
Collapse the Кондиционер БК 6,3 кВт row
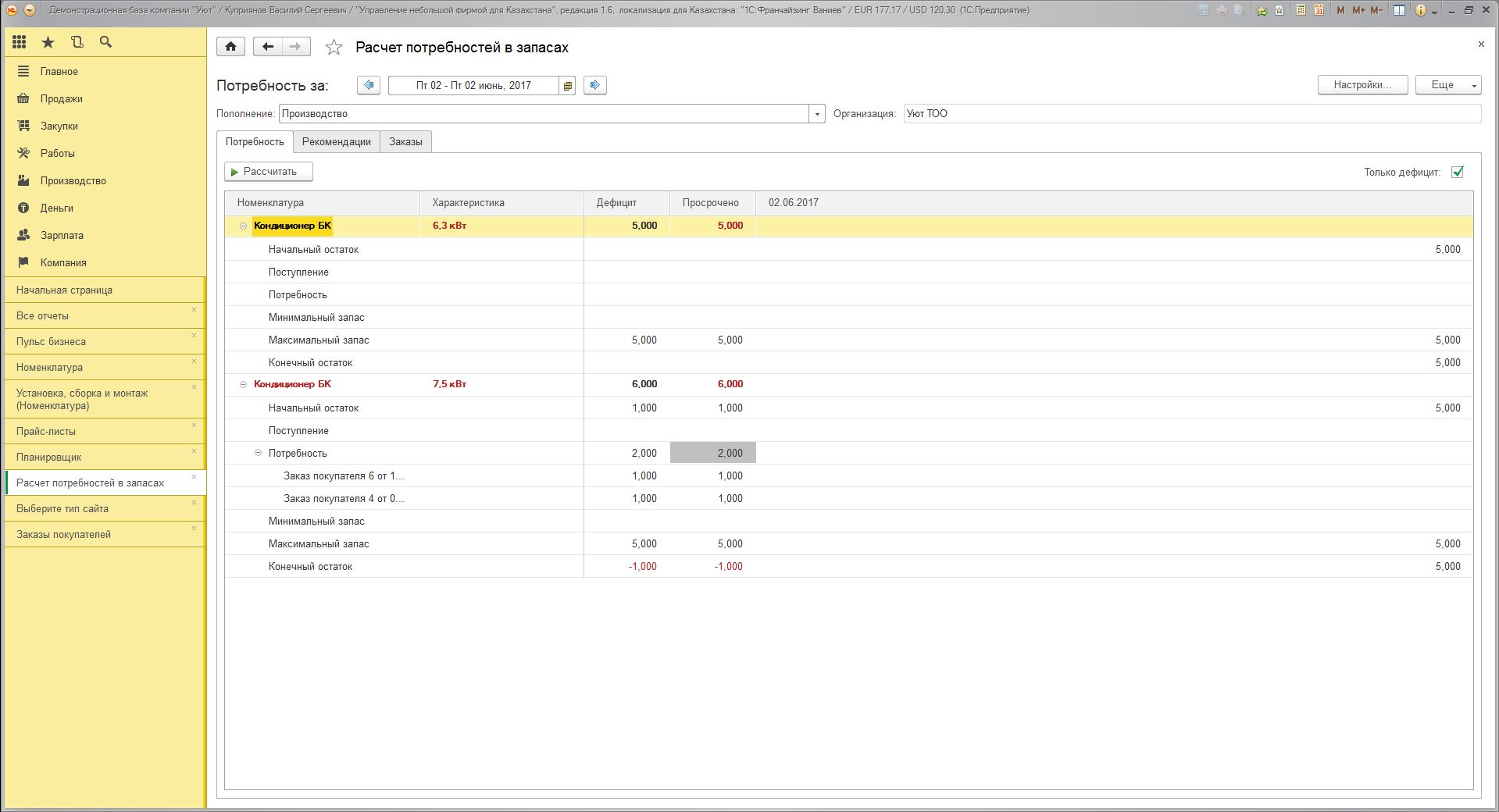243,226
